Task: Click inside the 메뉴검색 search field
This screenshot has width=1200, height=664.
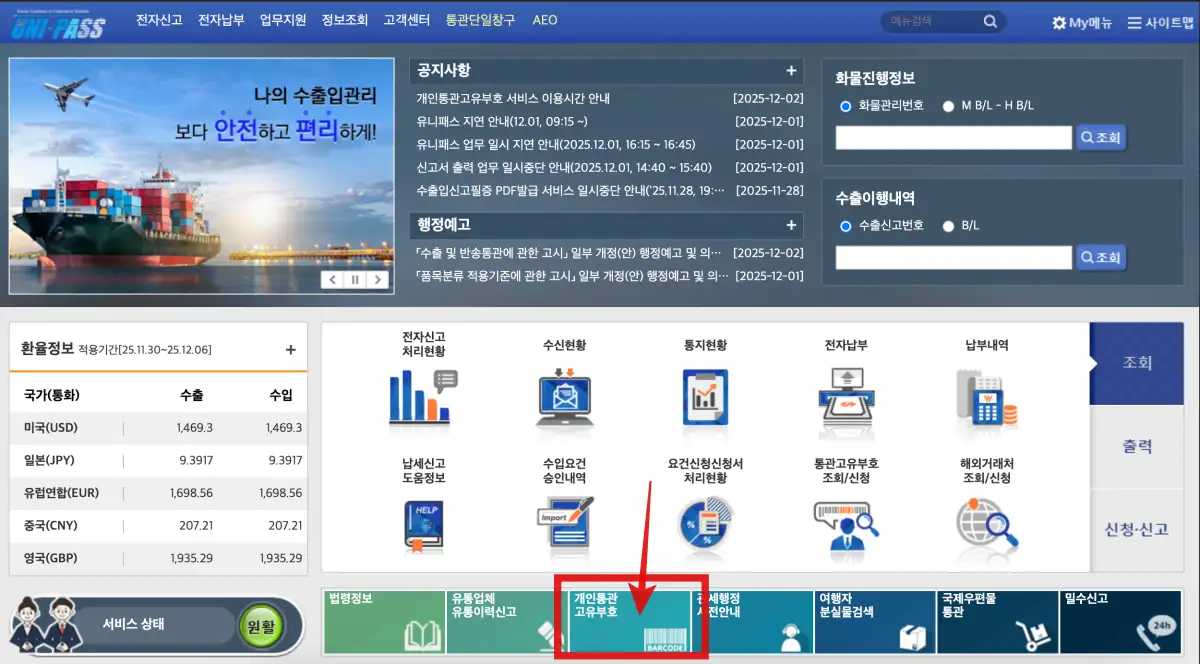Action: coord(930,20)
